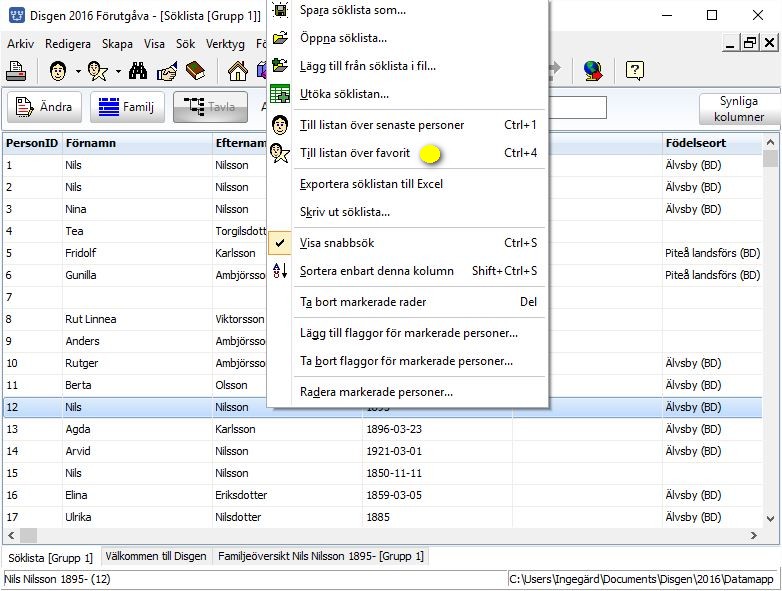Choose Utöka söklistan... menu item
Image resolution: width=782 pixels, height=591 pixels.
[408, 94]
